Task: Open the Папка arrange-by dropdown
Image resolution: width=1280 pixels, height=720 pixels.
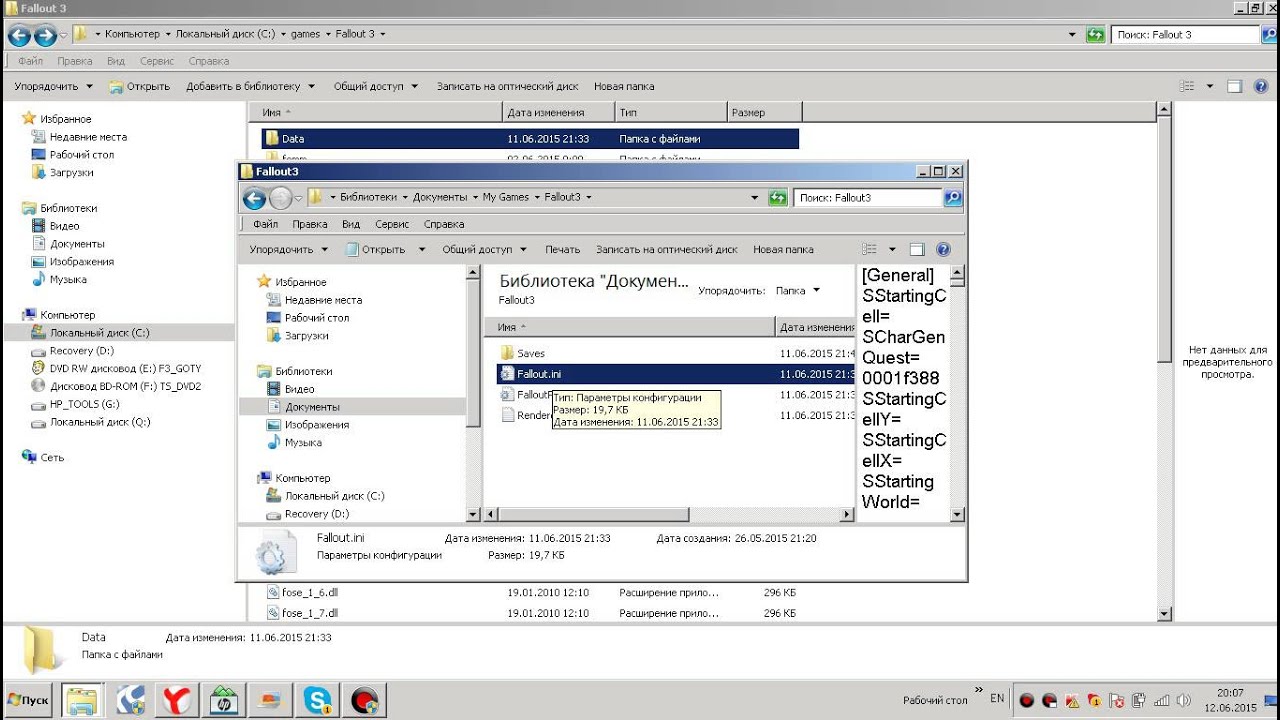Action: (x=798, y=291)
